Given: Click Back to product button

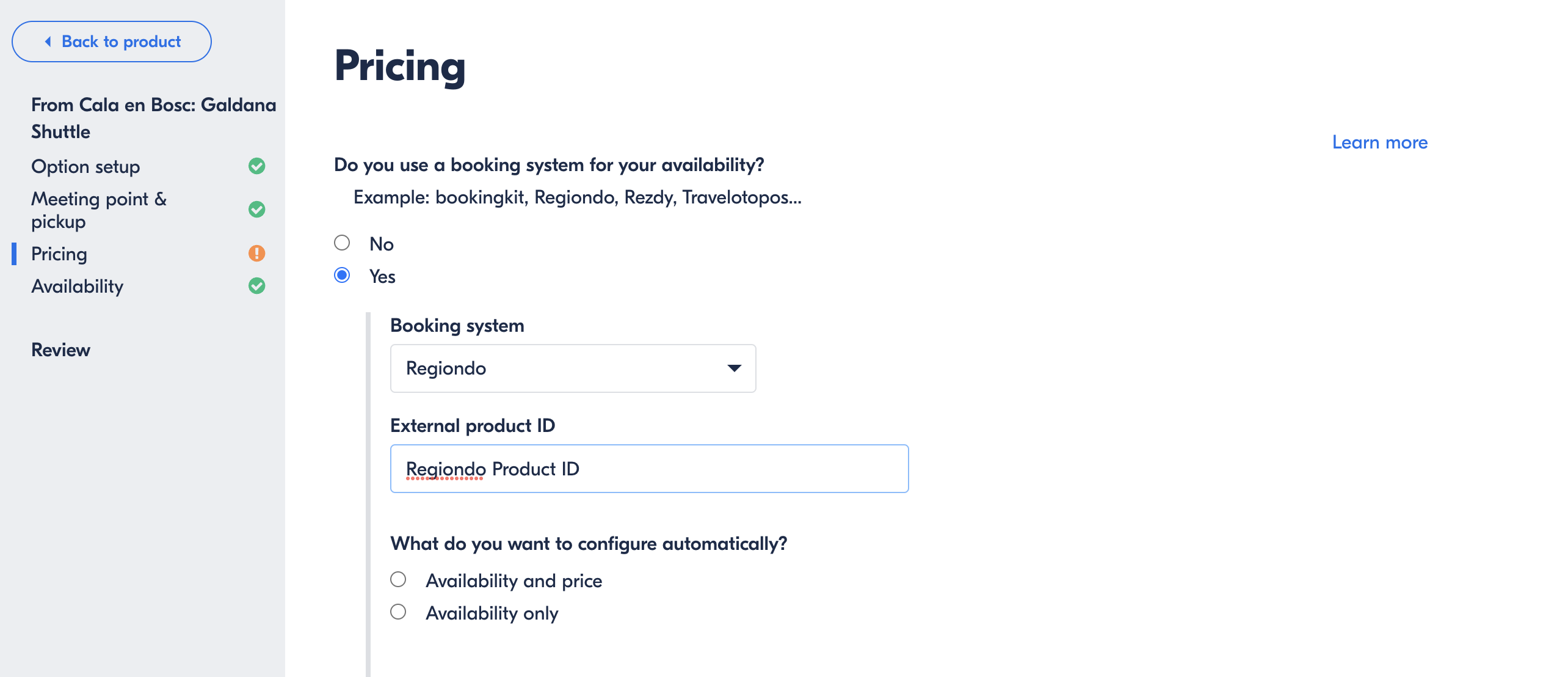Looking at the screenshot, I should [x=112, y=42].
